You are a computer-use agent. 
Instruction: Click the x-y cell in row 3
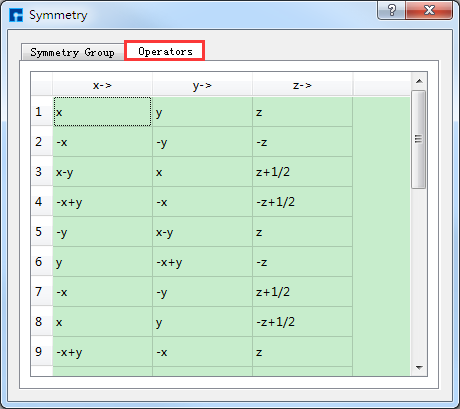[x=102, y=171]
